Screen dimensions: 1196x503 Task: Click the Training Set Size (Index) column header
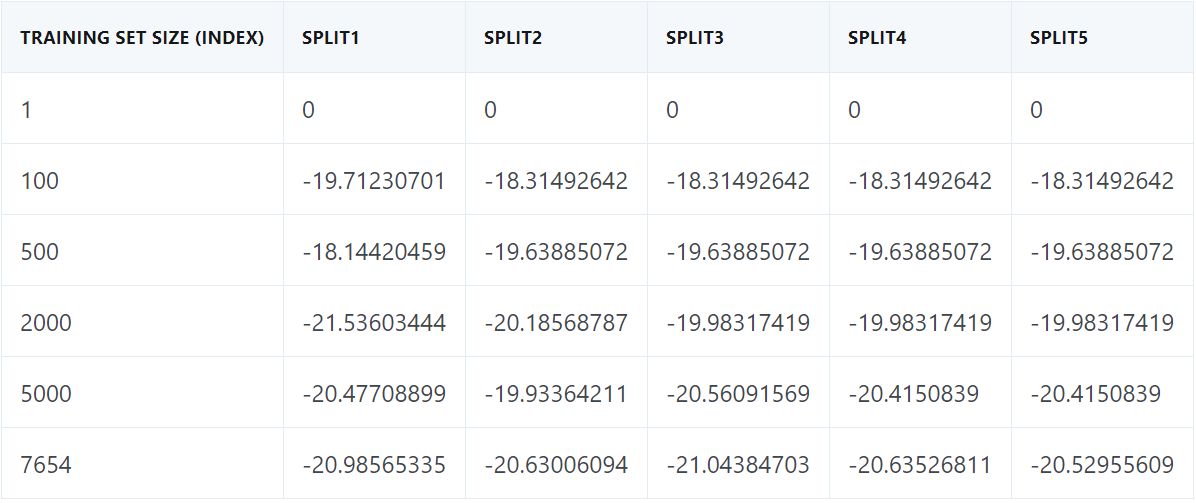[142, 38]
